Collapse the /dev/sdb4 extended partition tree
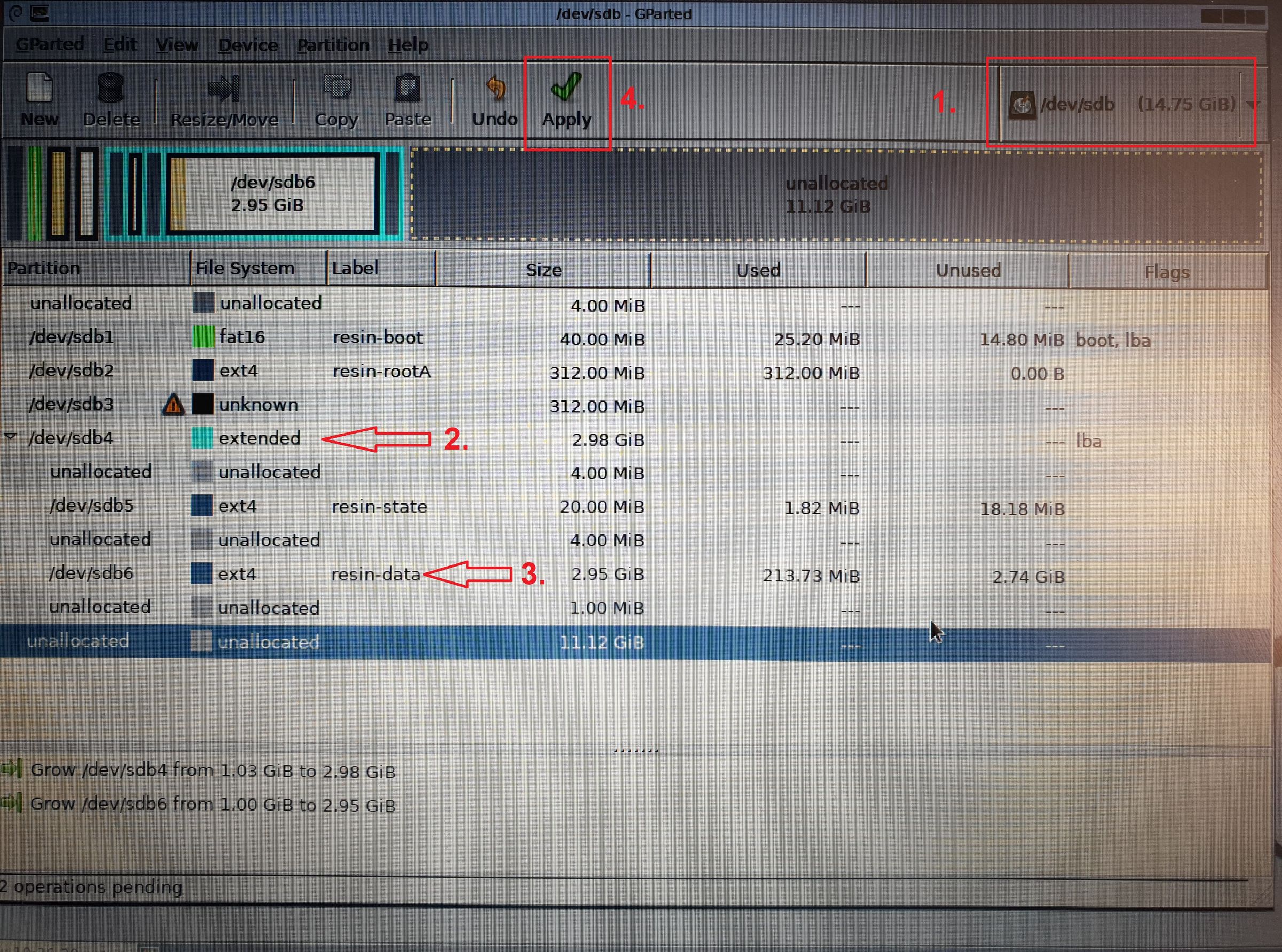Image resolution: width=1282 pixels, height=952 pixels. click(x=10, y=437)
